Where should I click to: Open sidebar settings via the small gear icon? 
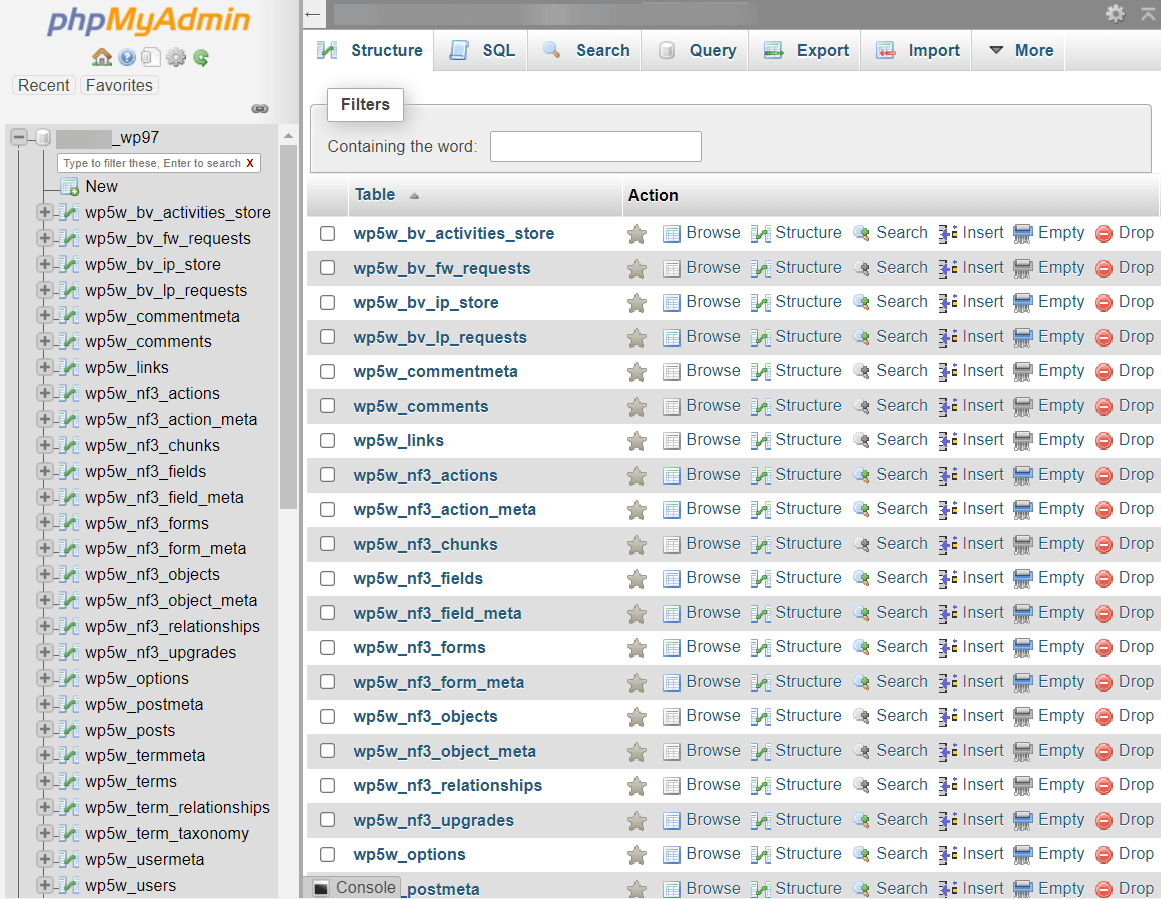(176, 57)
